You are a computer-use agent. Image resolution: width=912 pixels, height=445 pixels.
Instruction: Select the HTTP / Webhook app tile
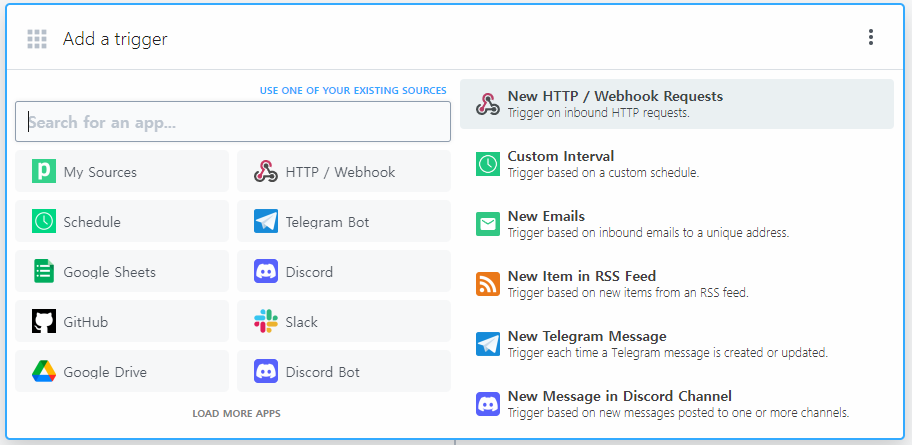[344, 171]
